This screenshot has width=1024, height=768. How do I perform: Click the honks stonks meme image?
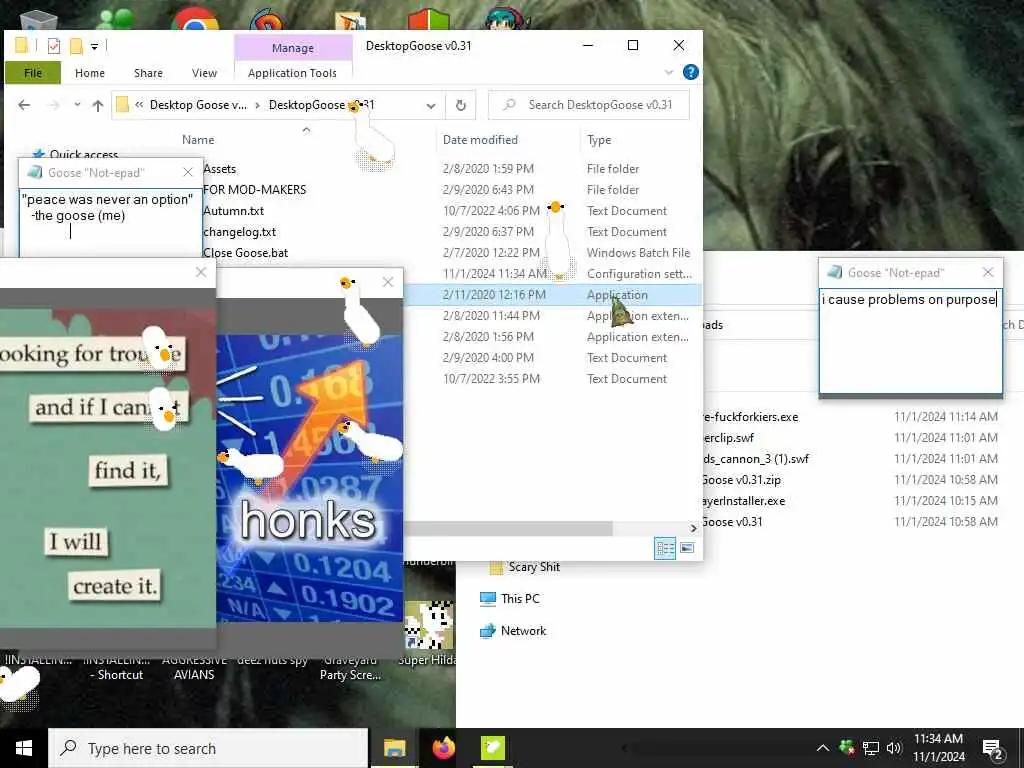(x=309, y=478)
